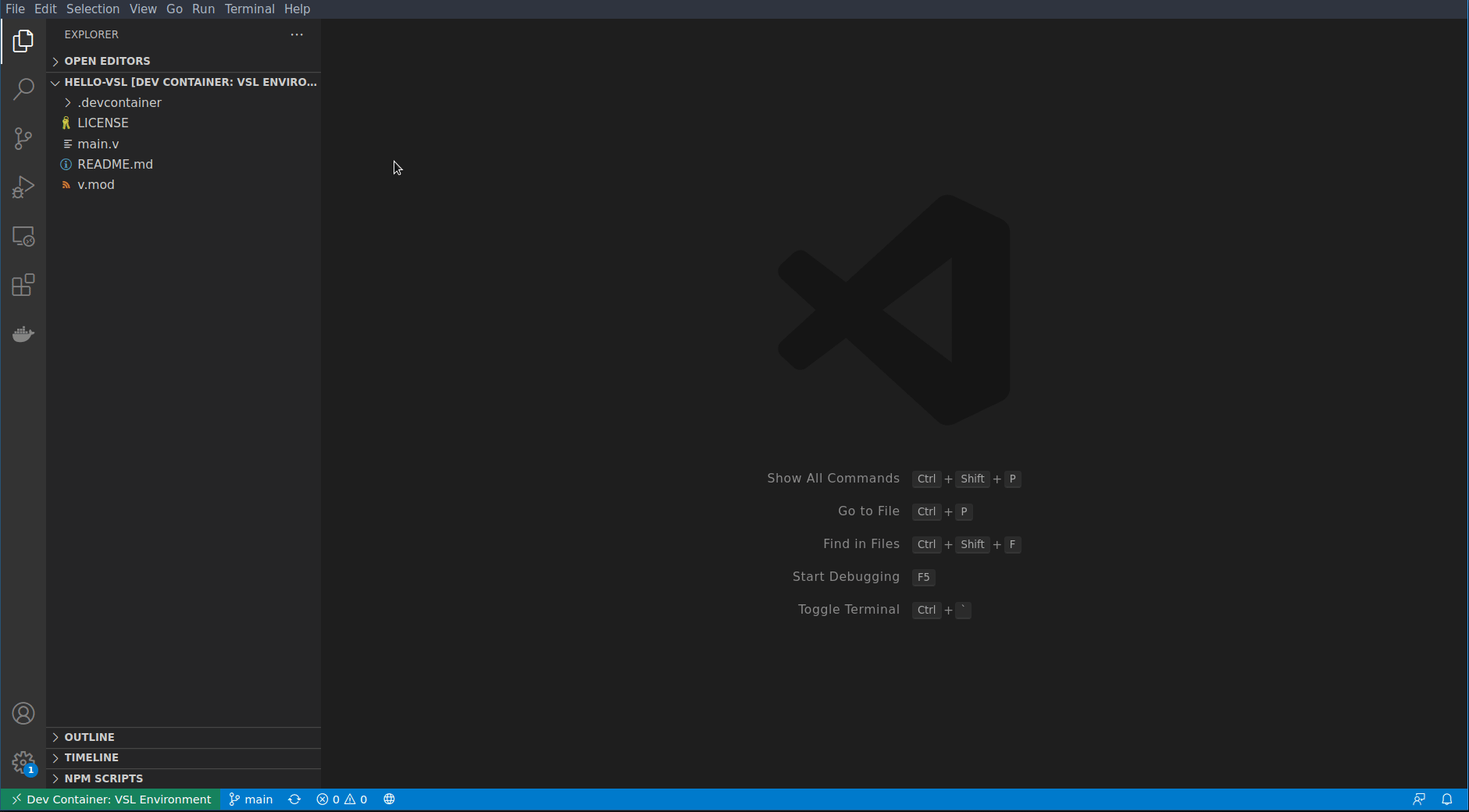1469x812 pixels.
Task: Click the main branch indicator
Action: [x=251, y=800]
